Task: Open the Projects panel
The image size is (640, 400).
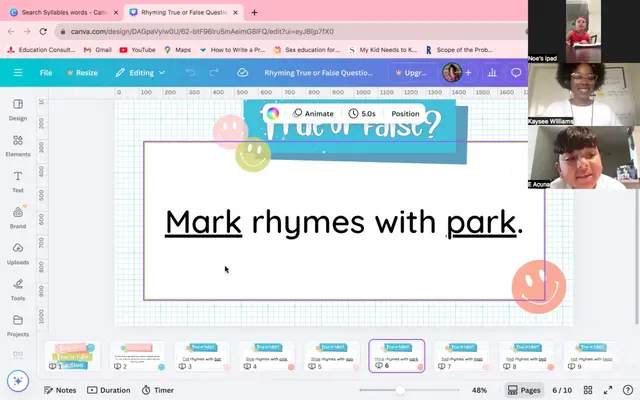Action: click(18, 326)
